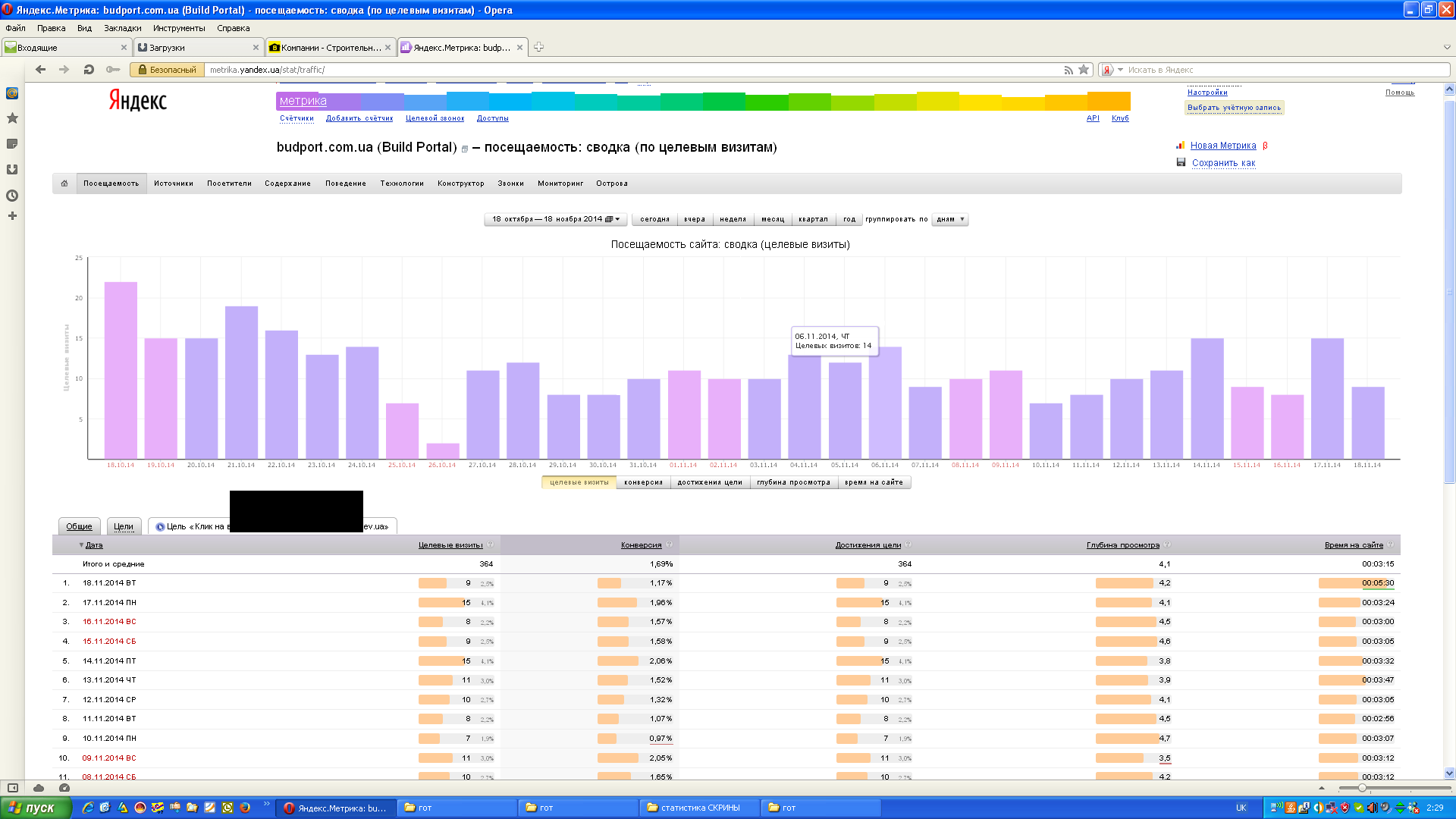This screenshot has width=1456, height=819.
Task: Click the forward navigation arrow
Action: [x=64, y=69]
